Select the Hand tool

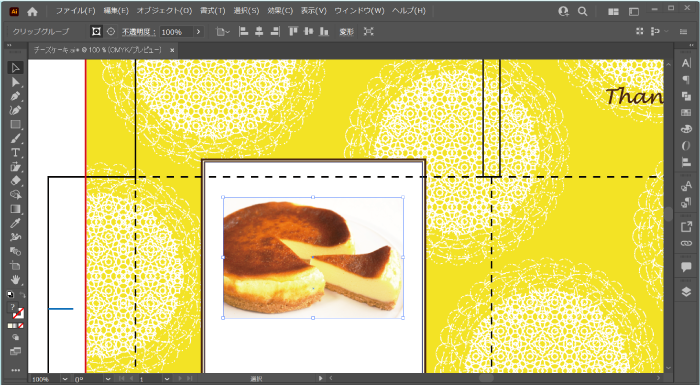click(16, 280)
